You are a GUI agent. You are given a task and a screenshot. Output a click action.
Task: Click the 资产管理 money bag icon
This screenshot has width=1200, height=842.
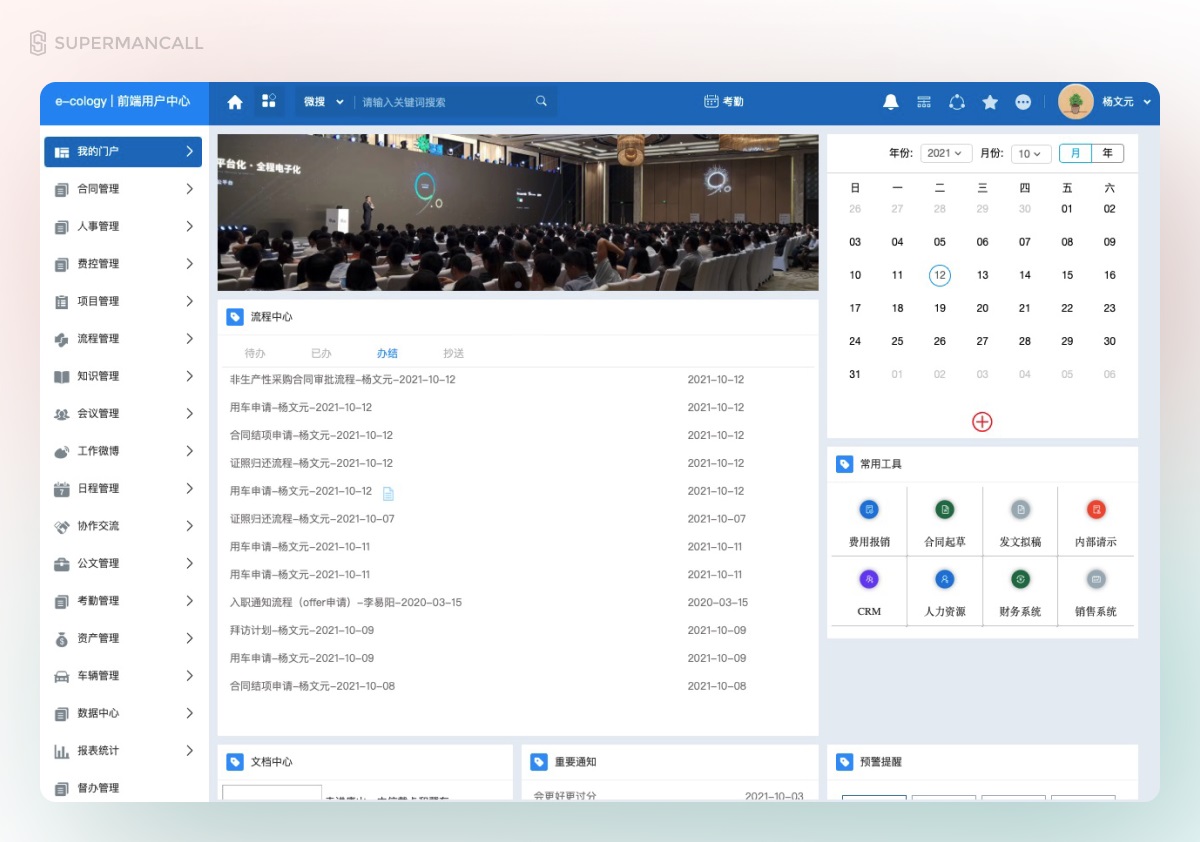(x=61, y=639)
